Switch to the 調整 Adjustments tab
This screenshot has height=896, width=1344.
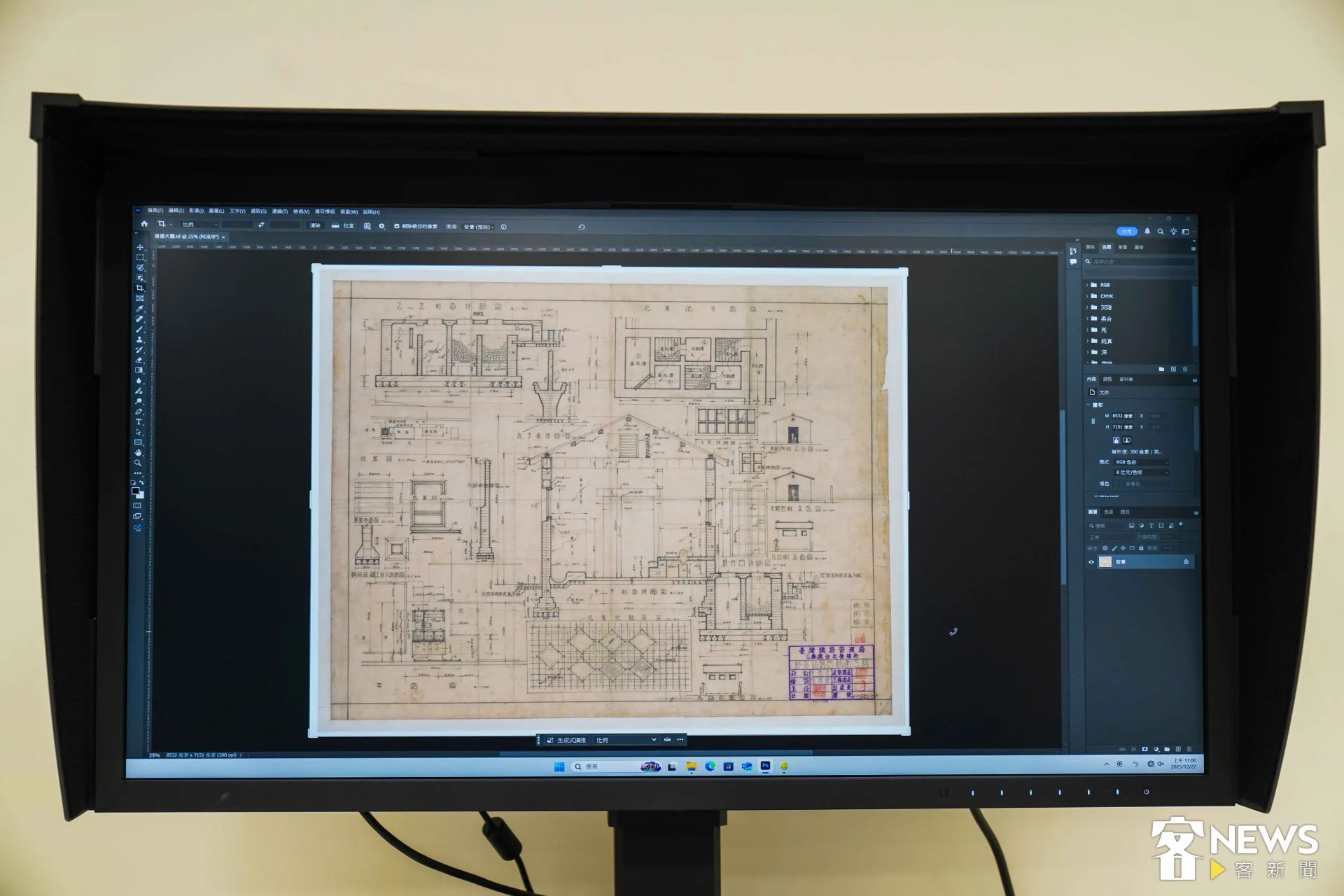1107,379
